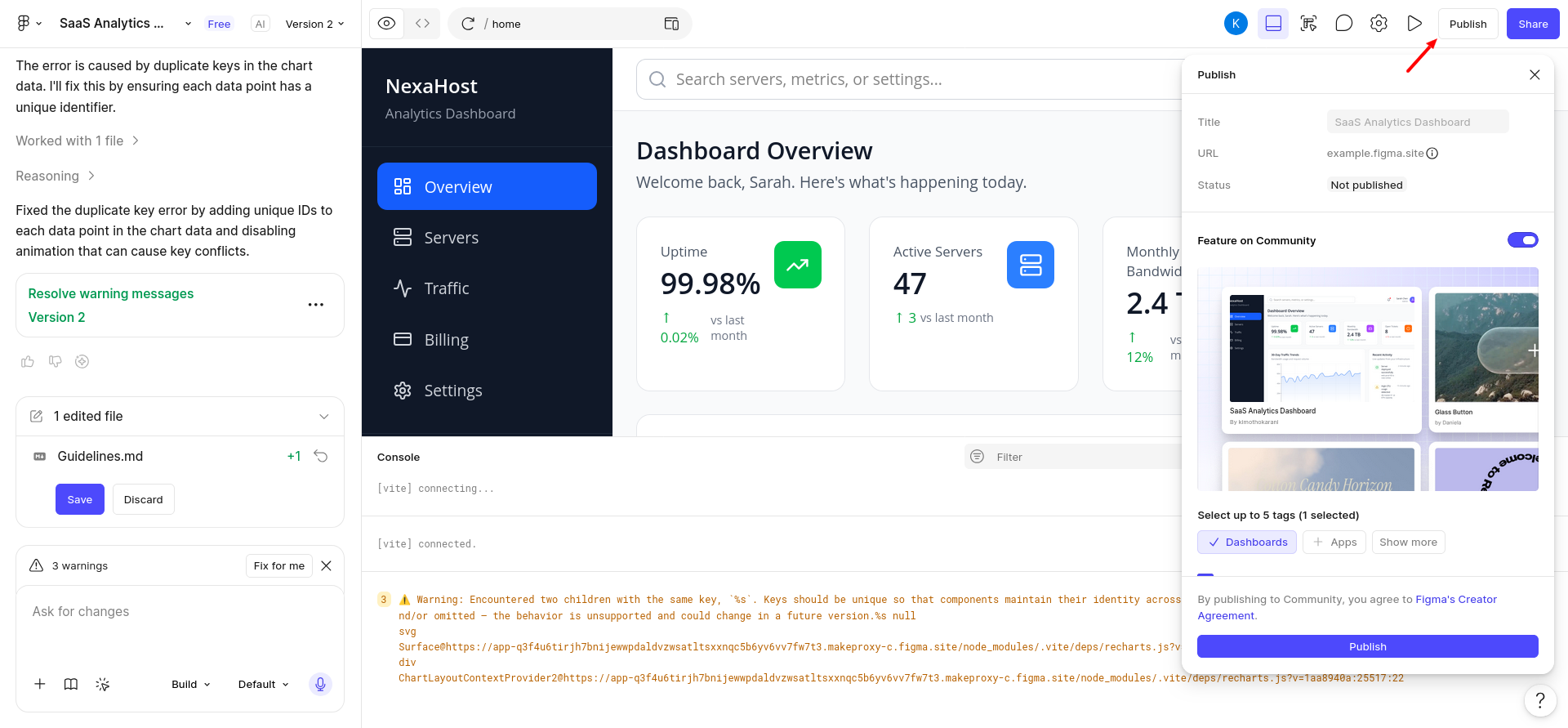Click the Publish button in top toolbar
Screen dimensions: 1568x728
[1468, 24]
